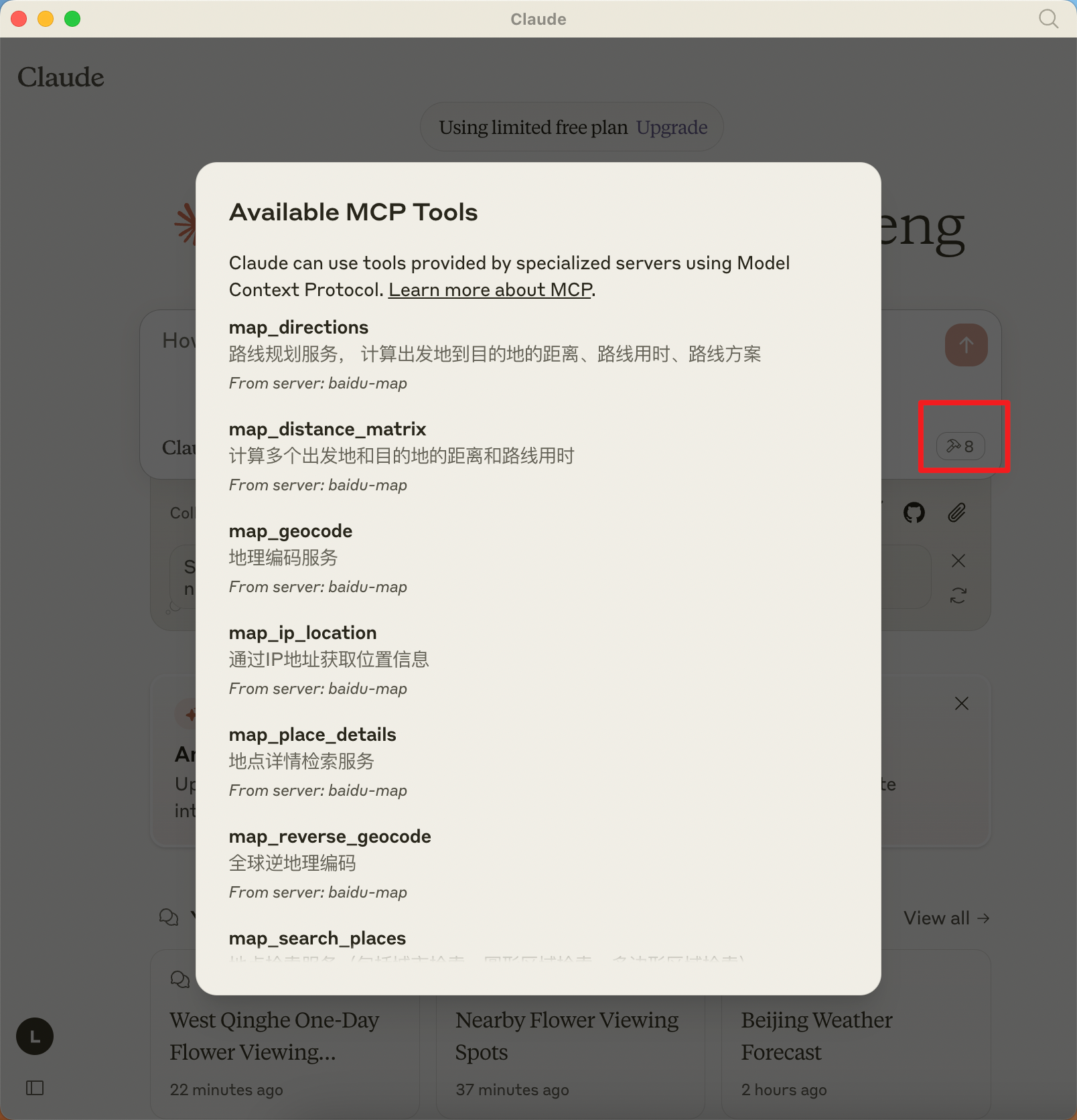Click the Available MCP Tools heading

354,212
